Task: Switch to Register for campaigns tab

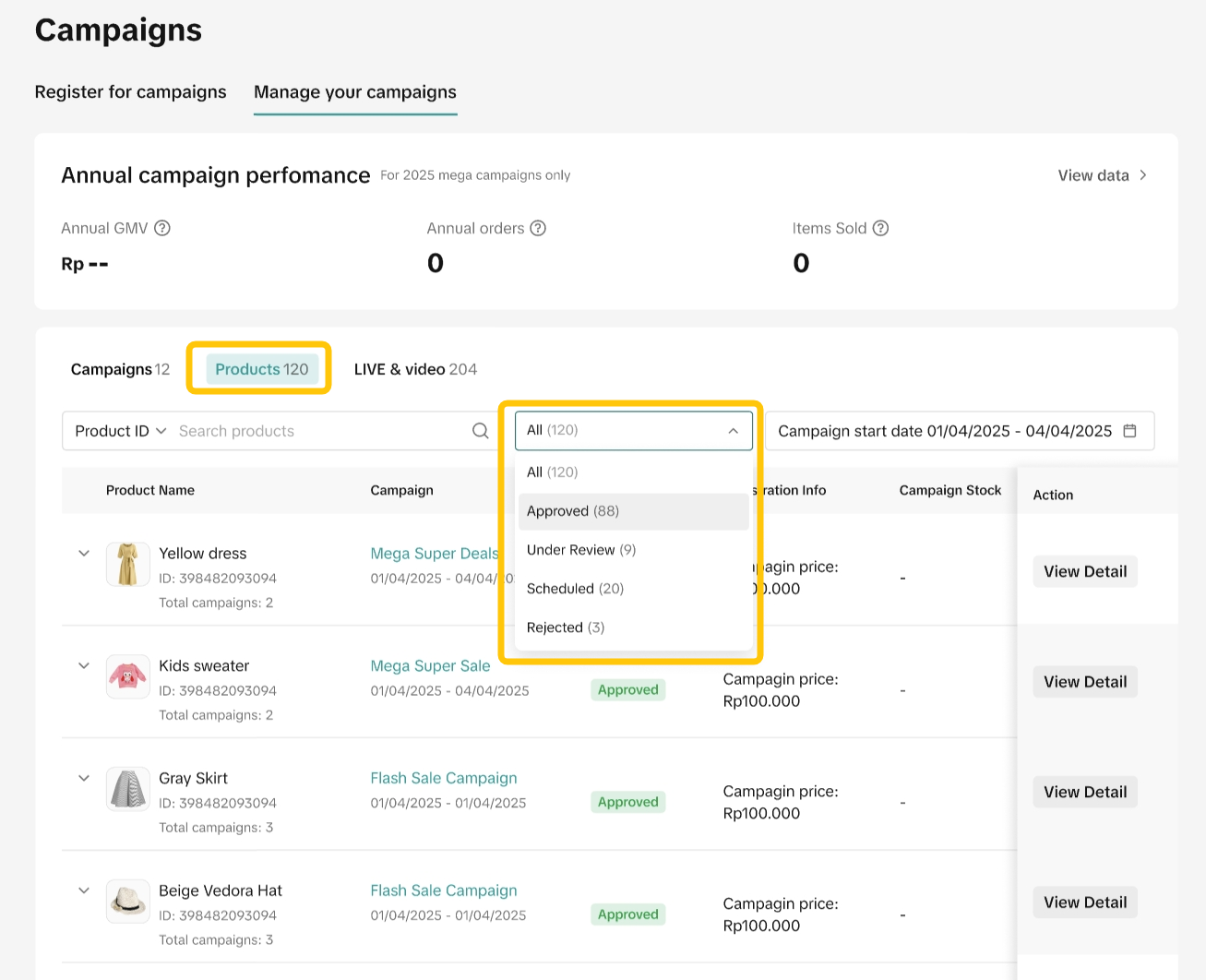Action: click(x=130, y=92)
